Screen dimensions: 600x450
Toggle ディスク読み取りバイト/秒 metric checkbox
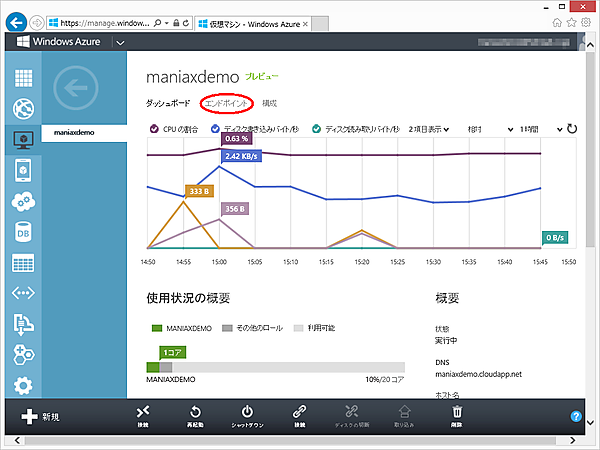pos(317,129)
